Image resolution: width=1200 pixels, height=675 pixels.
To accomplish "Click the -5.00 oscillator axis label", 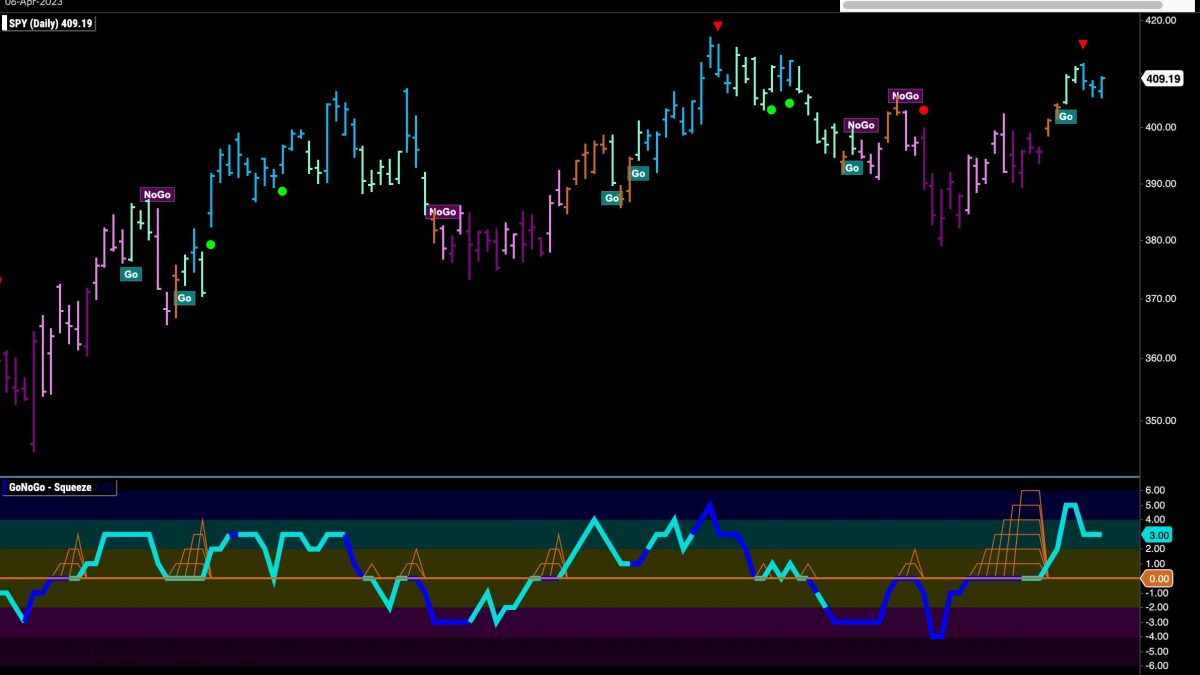I will (x=1155, y=651).
